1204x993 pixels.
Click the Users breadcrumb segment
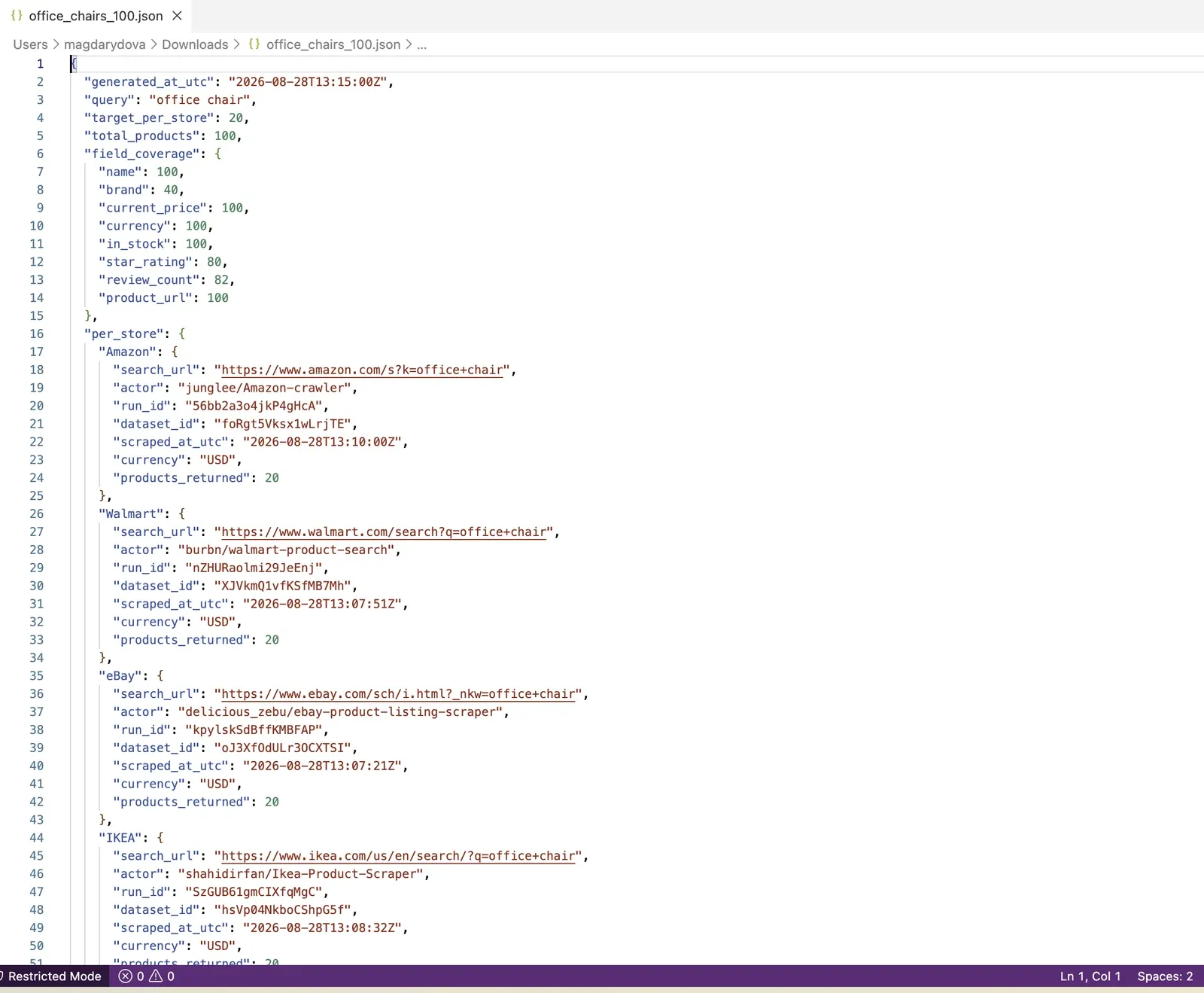click(30, 44)
